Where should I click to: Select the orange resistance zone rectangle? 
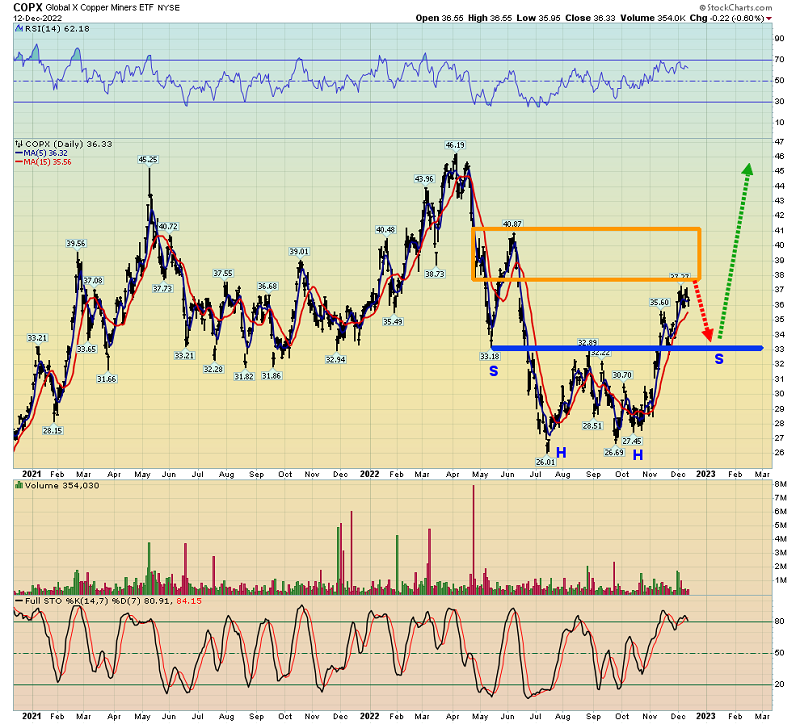pyautogui.click(x=586, y=230)
